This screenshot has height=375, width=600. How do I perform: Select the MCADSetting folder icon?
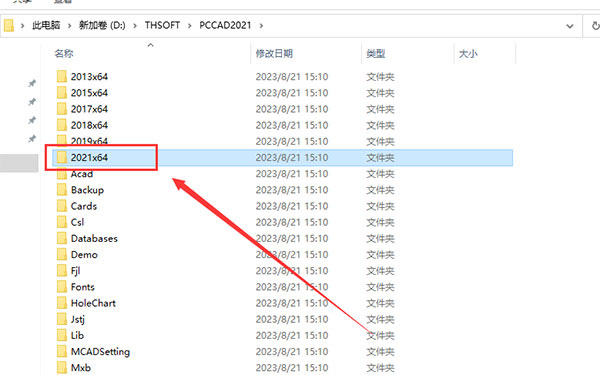click(x=62, y=351)
